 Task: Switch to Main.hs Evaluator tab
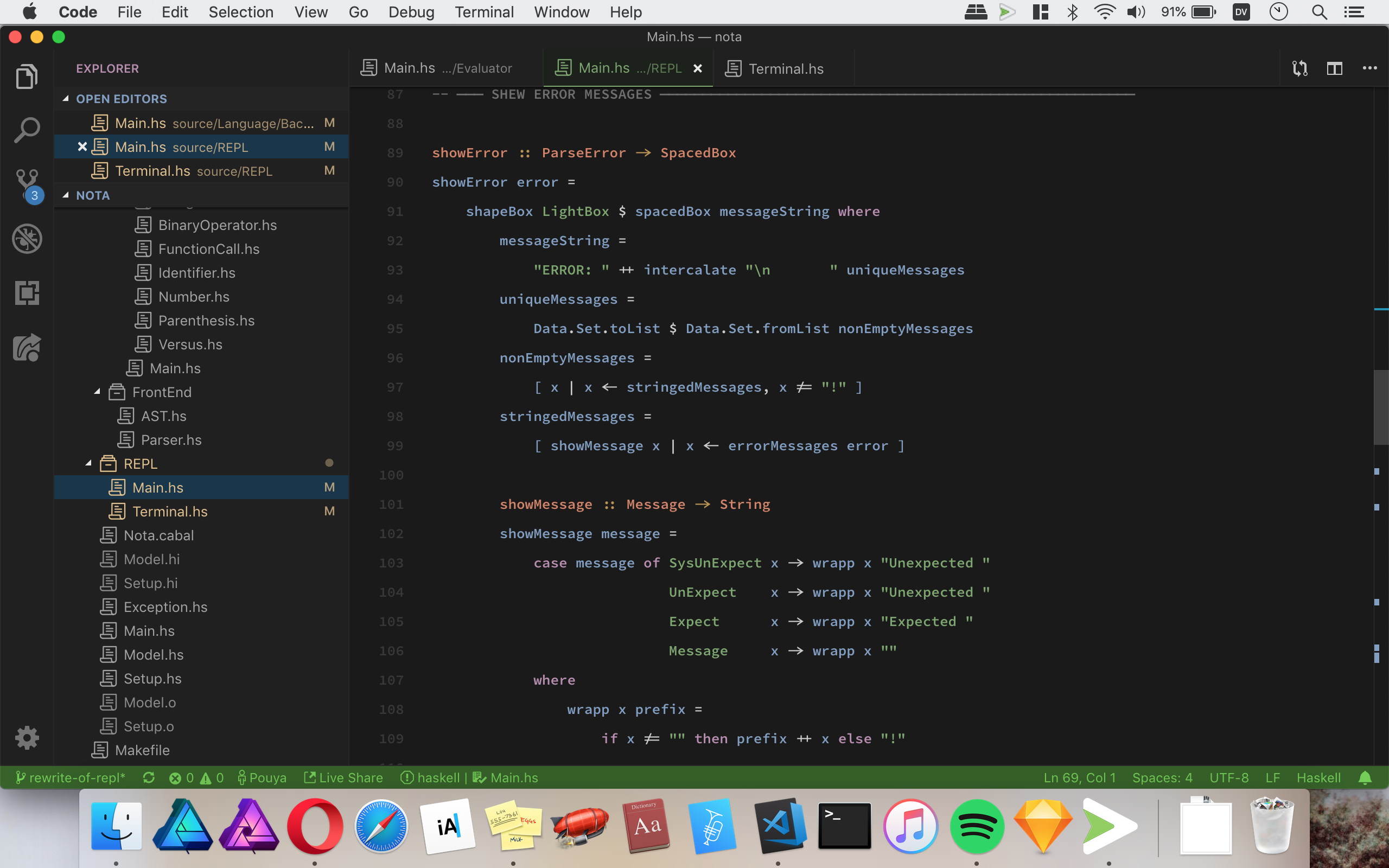coord(447,68)
